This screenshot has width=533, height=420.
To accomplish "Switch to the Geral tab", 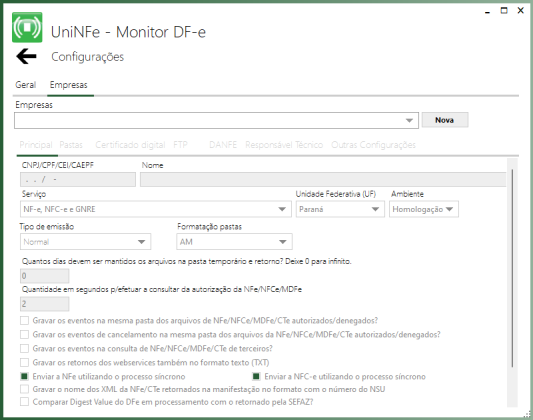I will 26,85.
